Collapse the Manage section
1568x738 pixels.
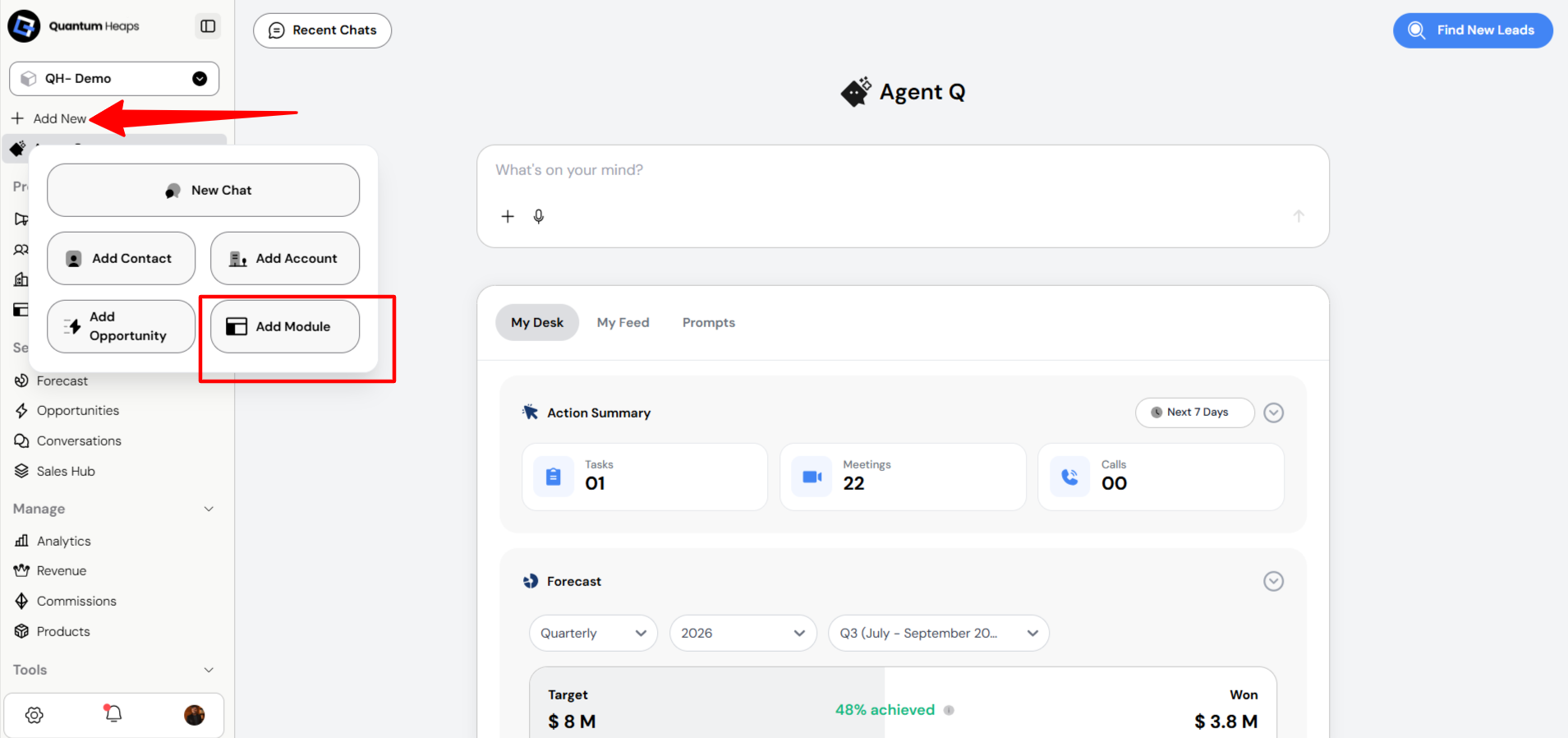[209, 509]
